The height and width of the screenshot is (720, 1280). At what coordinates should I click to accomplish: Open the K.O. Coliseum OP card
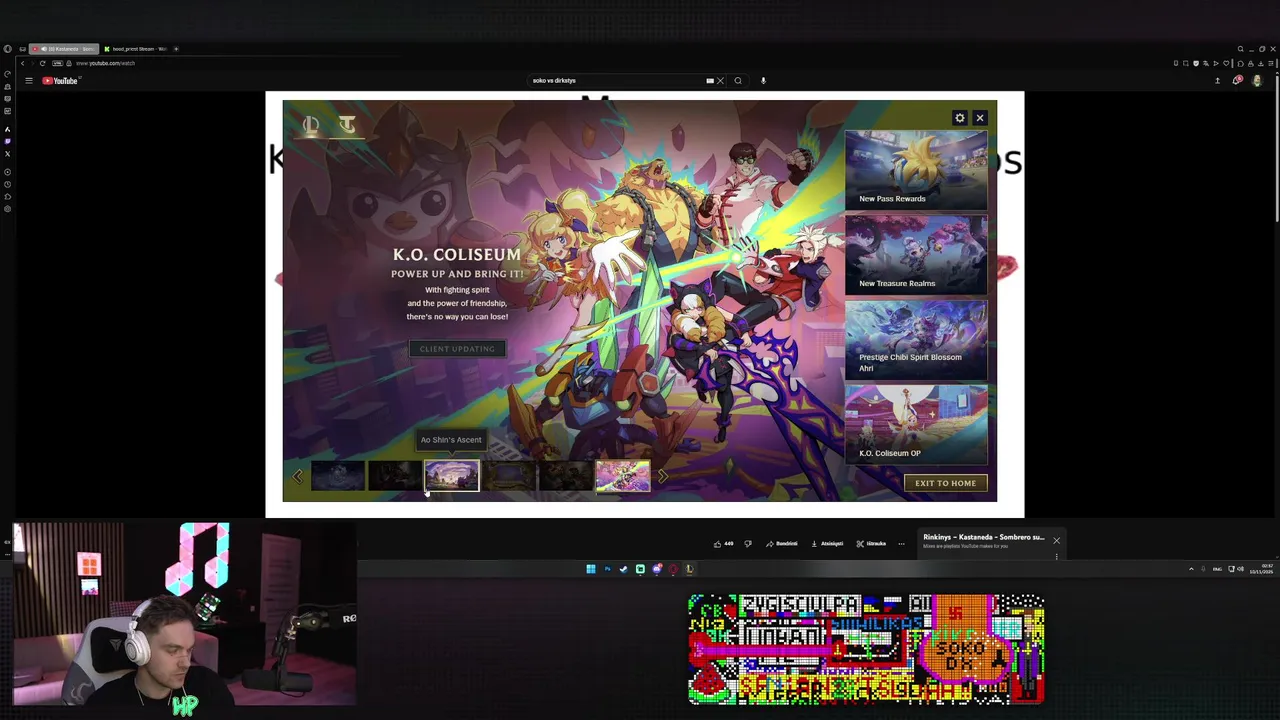pos(916,425)
